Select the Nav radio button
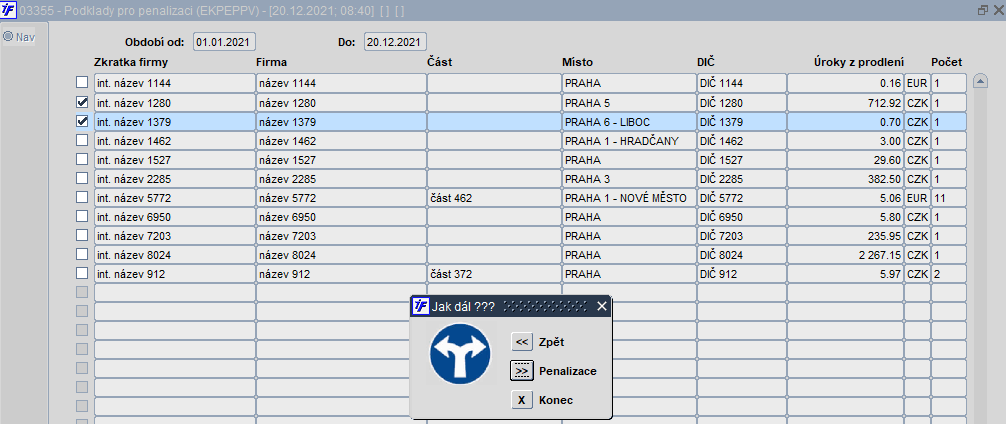The image size is (1006, 424). [x=8, y=37]
